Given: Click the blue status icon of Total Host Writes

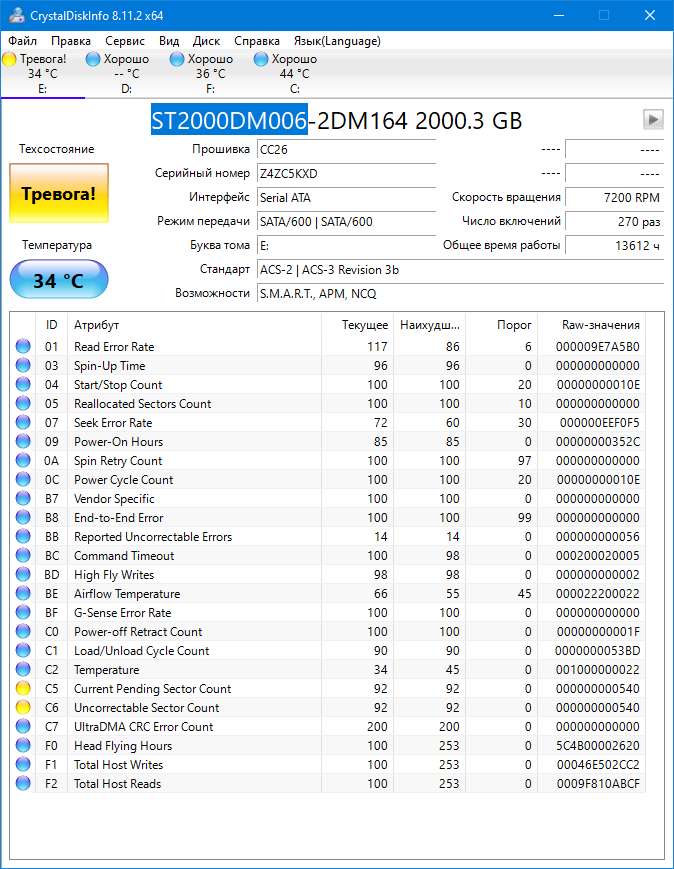Looking at the screenshot, I should 23,764.
